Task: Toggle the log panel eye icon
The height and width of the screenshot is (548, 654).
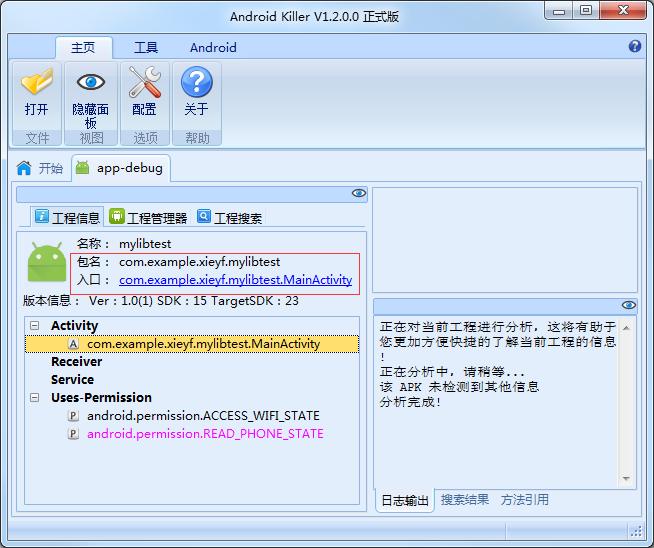Action: [628, 305]
